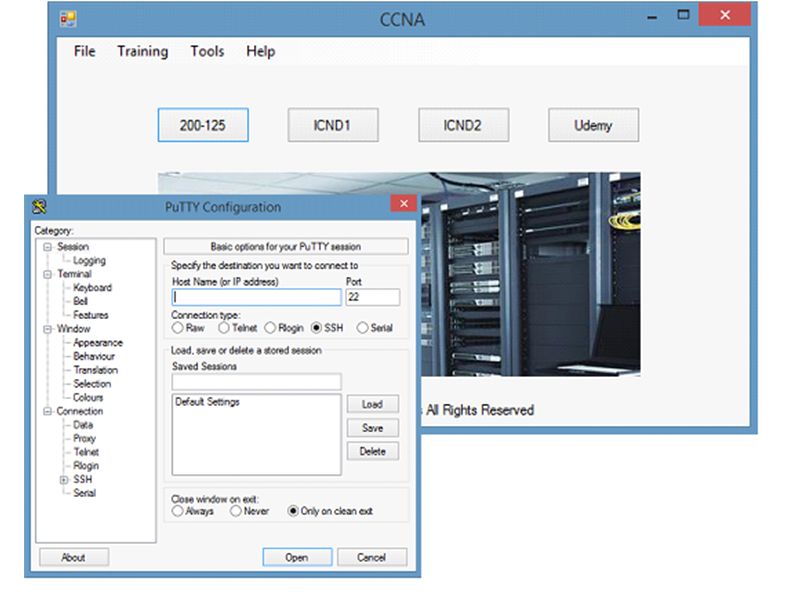Select Window category in tree
Viewport: 800px width, 600px height.
tap(73, 329)
